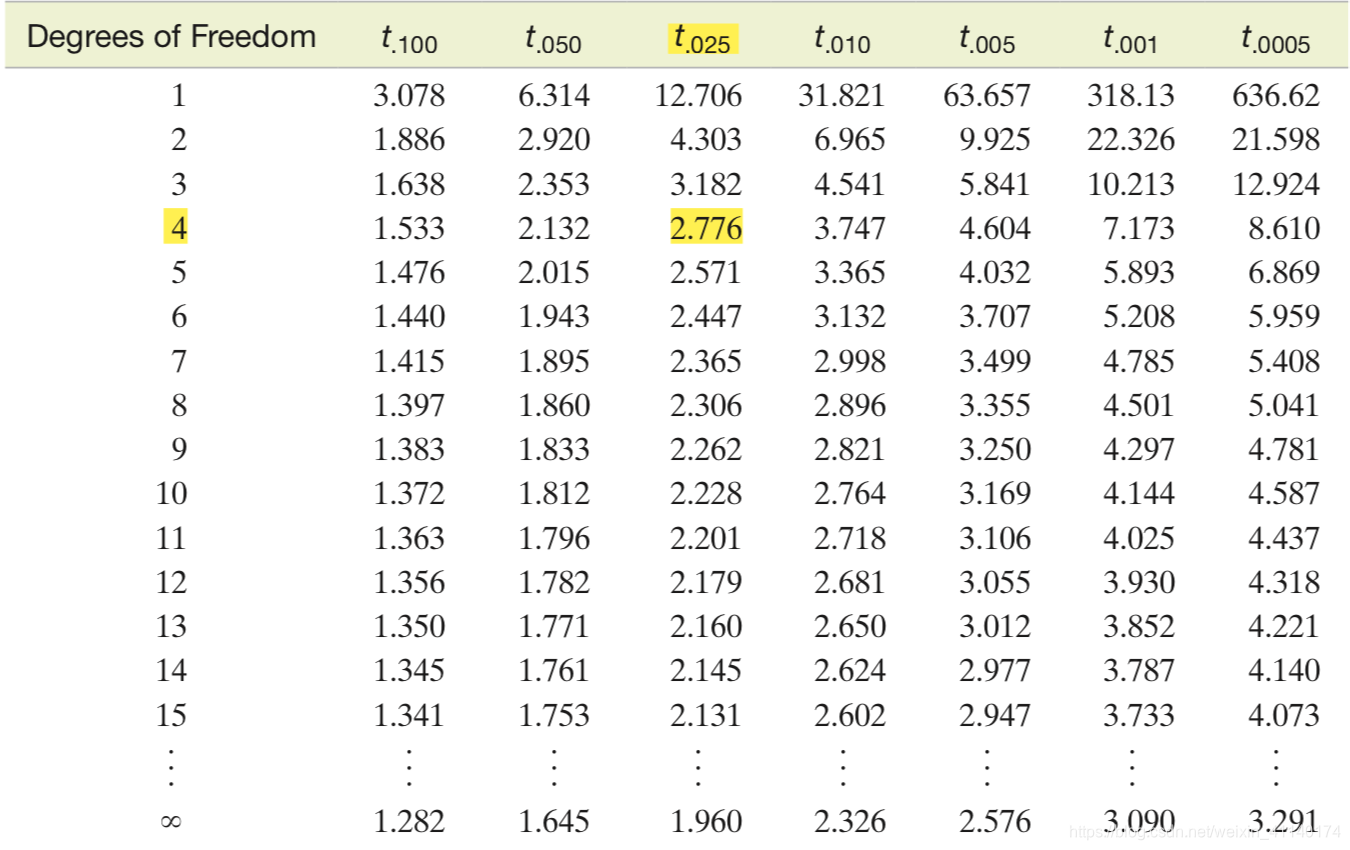
Task: Click degrees of freedom row label 10
Action: coord(171,494)
